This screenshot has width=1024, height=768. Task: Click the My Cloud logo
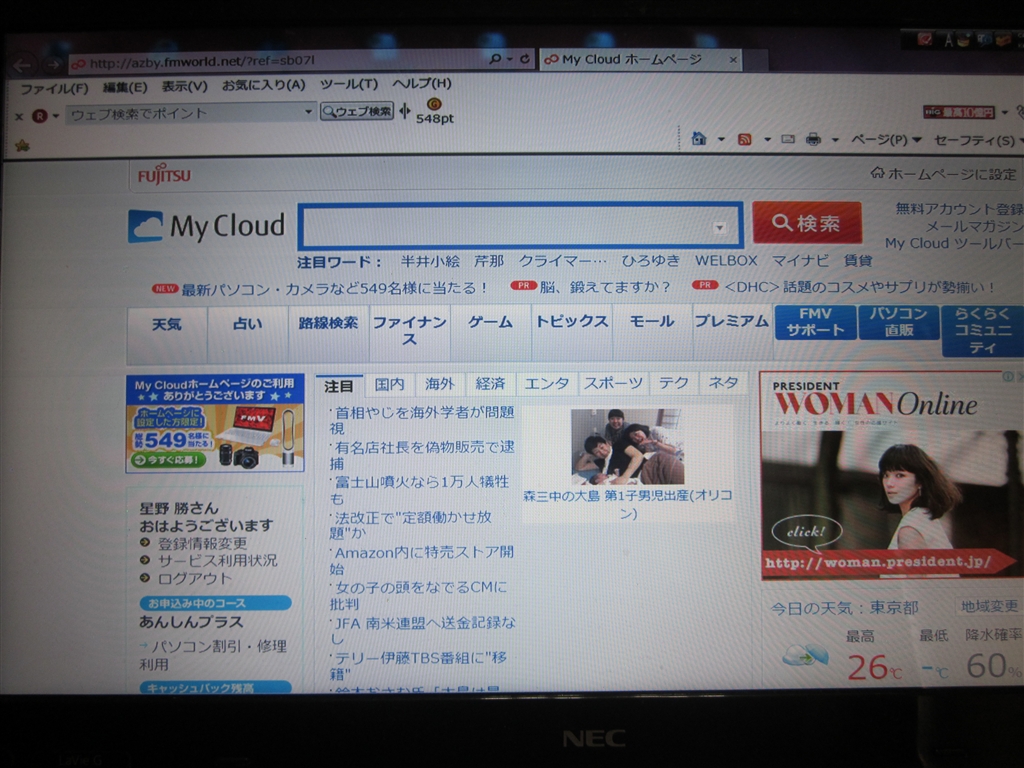click(206, 226)
